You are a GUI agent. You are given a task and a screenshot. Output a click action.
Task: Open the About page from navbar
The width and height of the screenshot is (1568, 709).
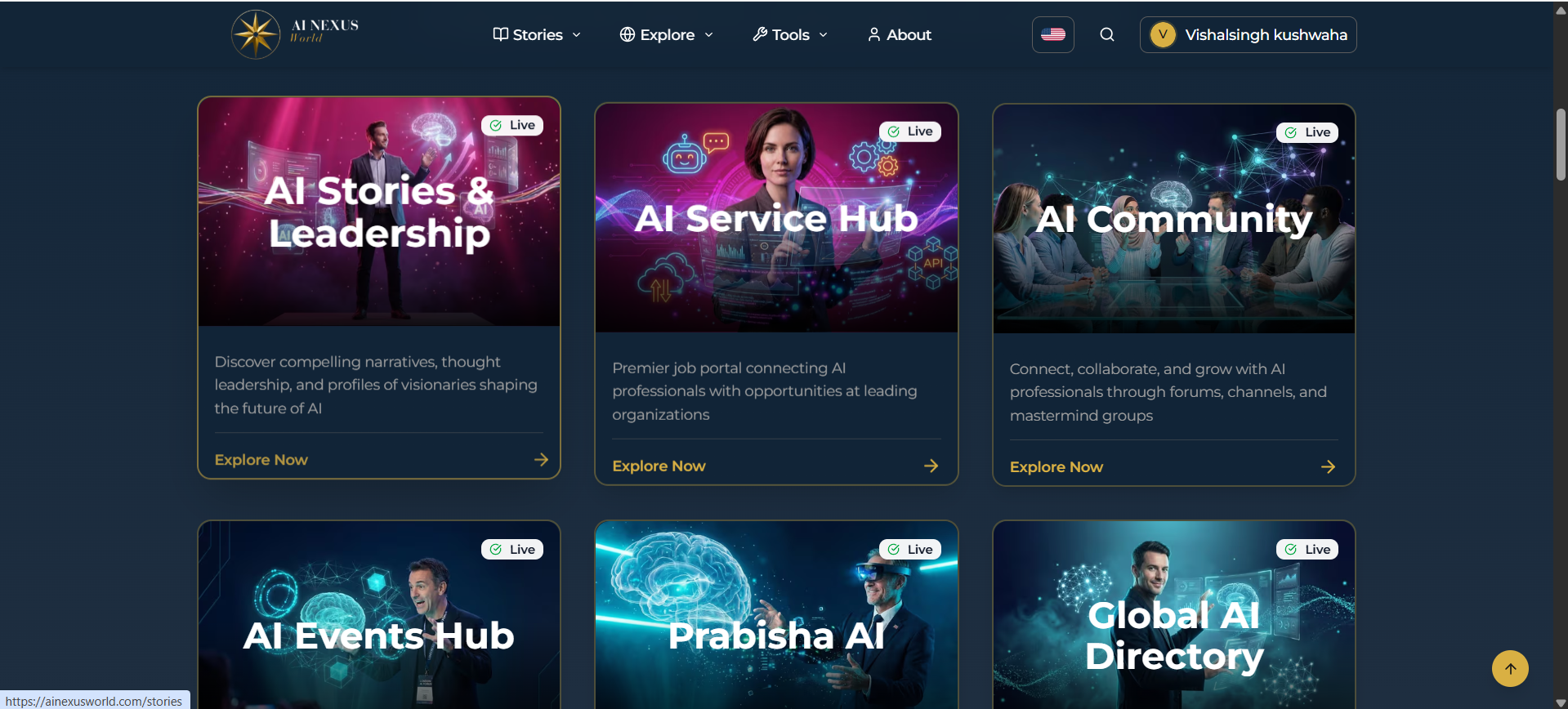pyautogui.click(x=899, y=34)
